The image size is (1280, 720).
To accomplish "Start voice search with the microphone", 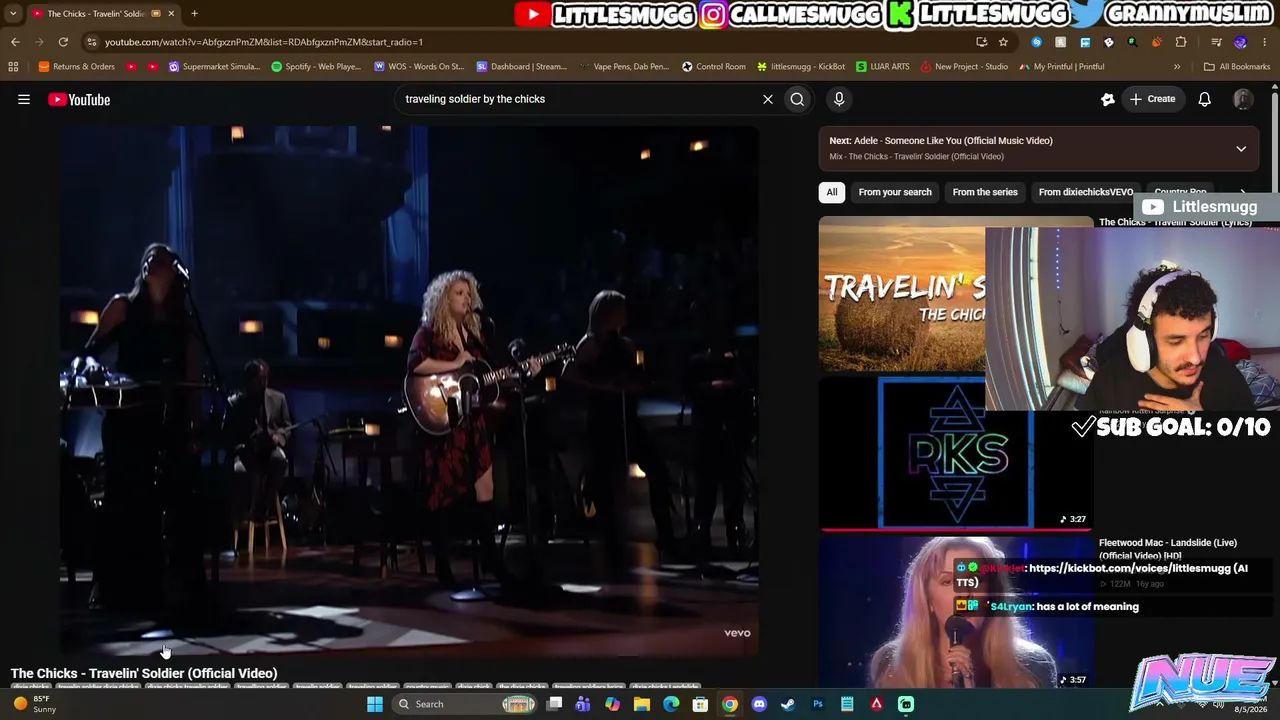I will 839,99.
